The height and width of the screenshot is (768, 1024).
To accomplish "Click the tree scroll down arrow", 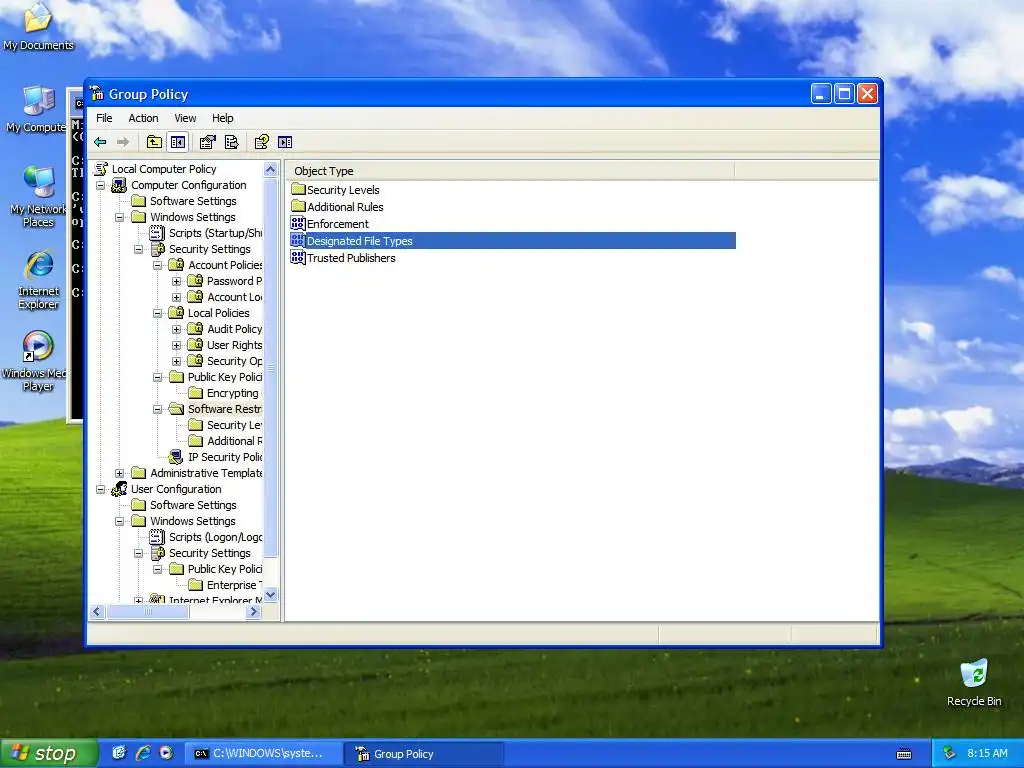I will click(x=270, y=594).
